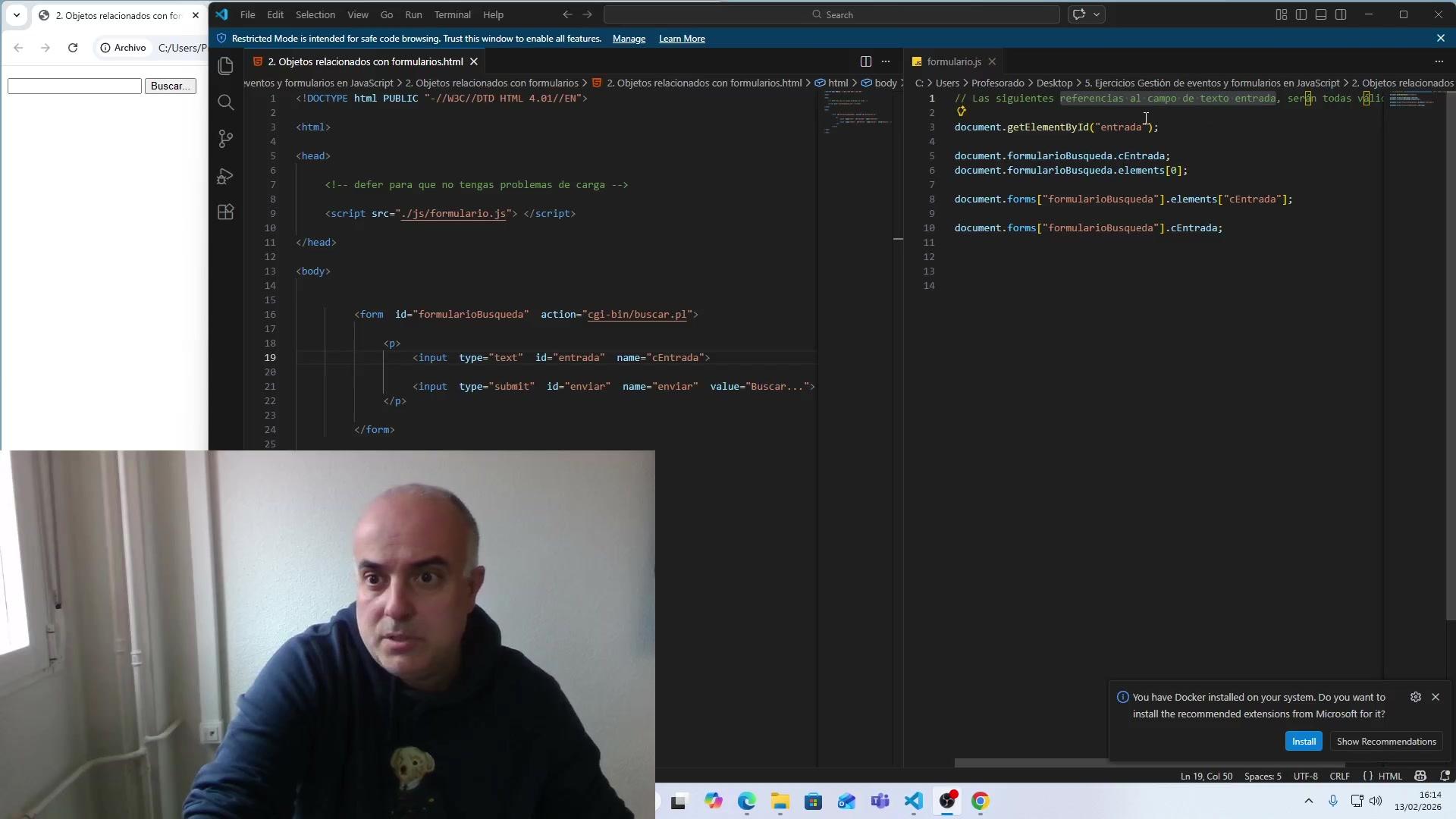Close the Docker notification

[x=1436, y=697]
